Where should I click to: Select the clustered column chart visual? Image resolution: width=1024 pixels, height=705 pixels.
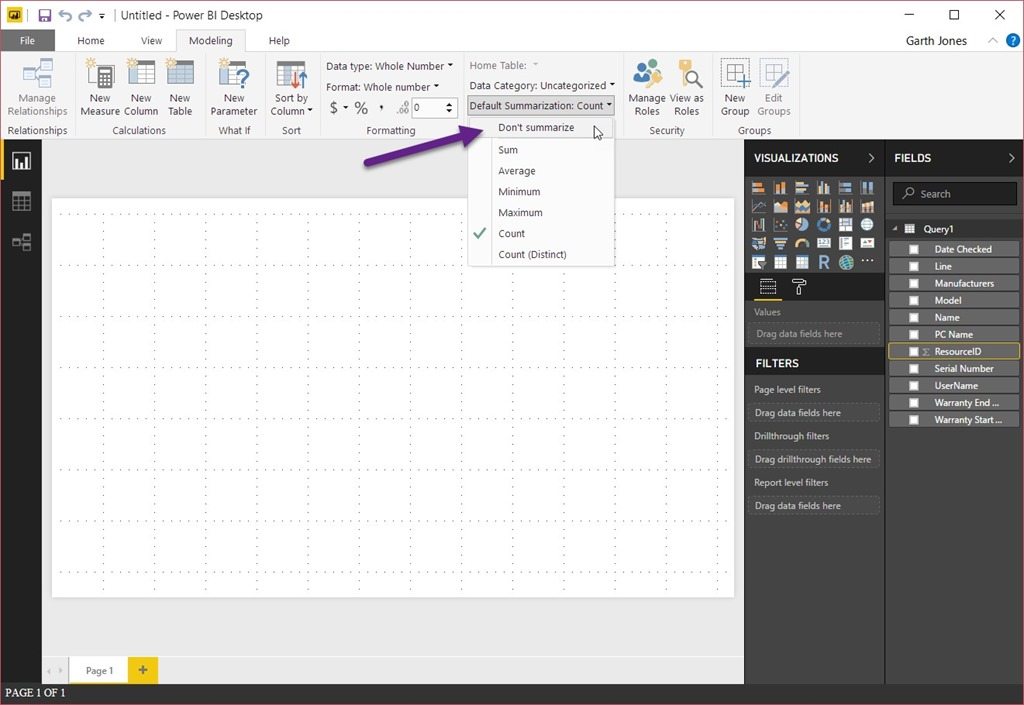pos(824,188)
